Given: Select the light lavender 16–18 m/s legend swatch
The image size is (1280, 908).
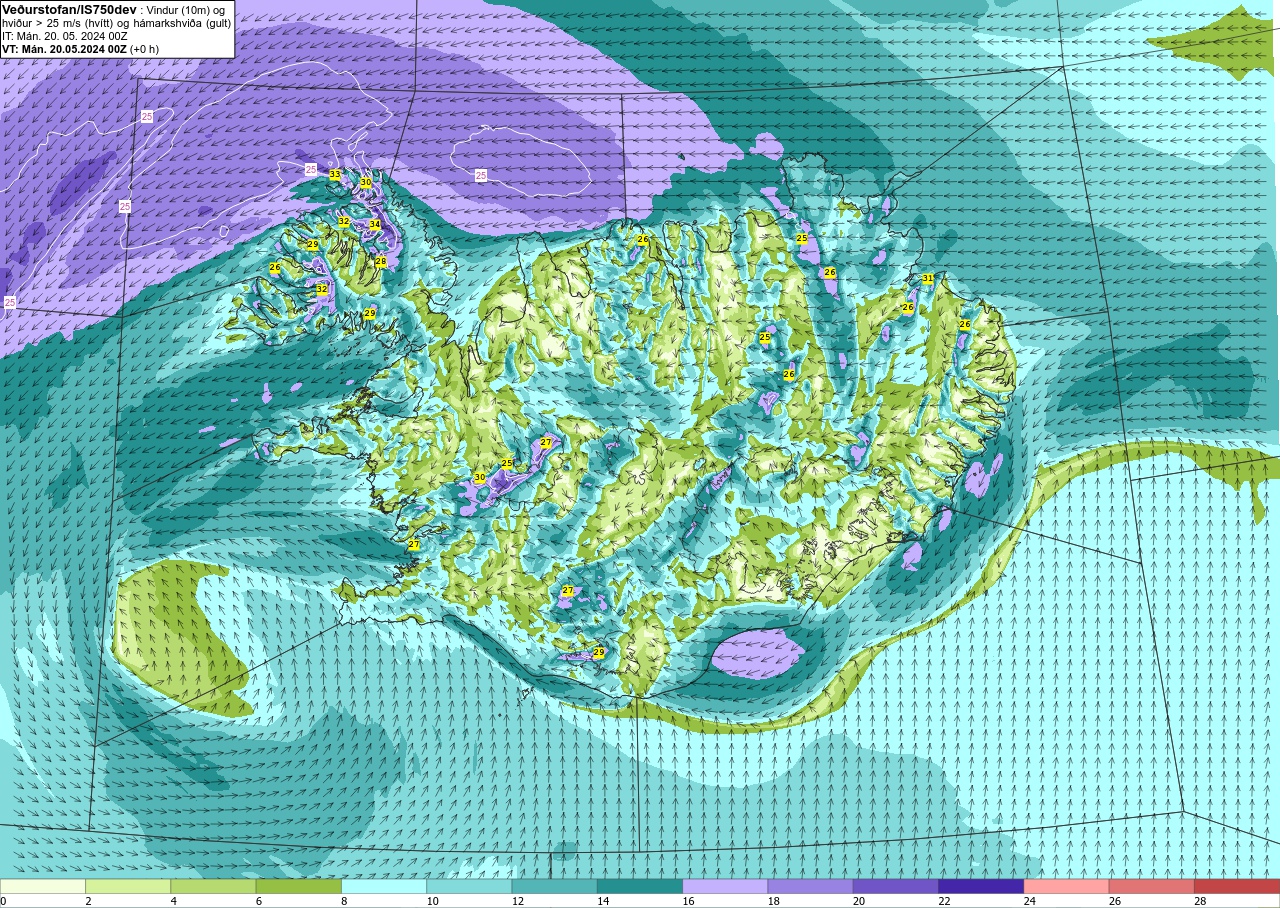Looking at the screenshot, I should [x=725, y=886].
